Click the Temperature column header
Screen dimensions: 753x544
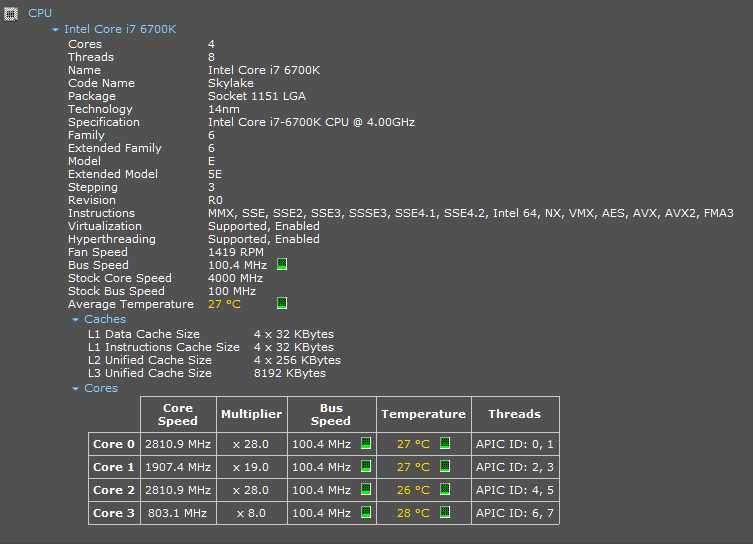coord(424,414)
